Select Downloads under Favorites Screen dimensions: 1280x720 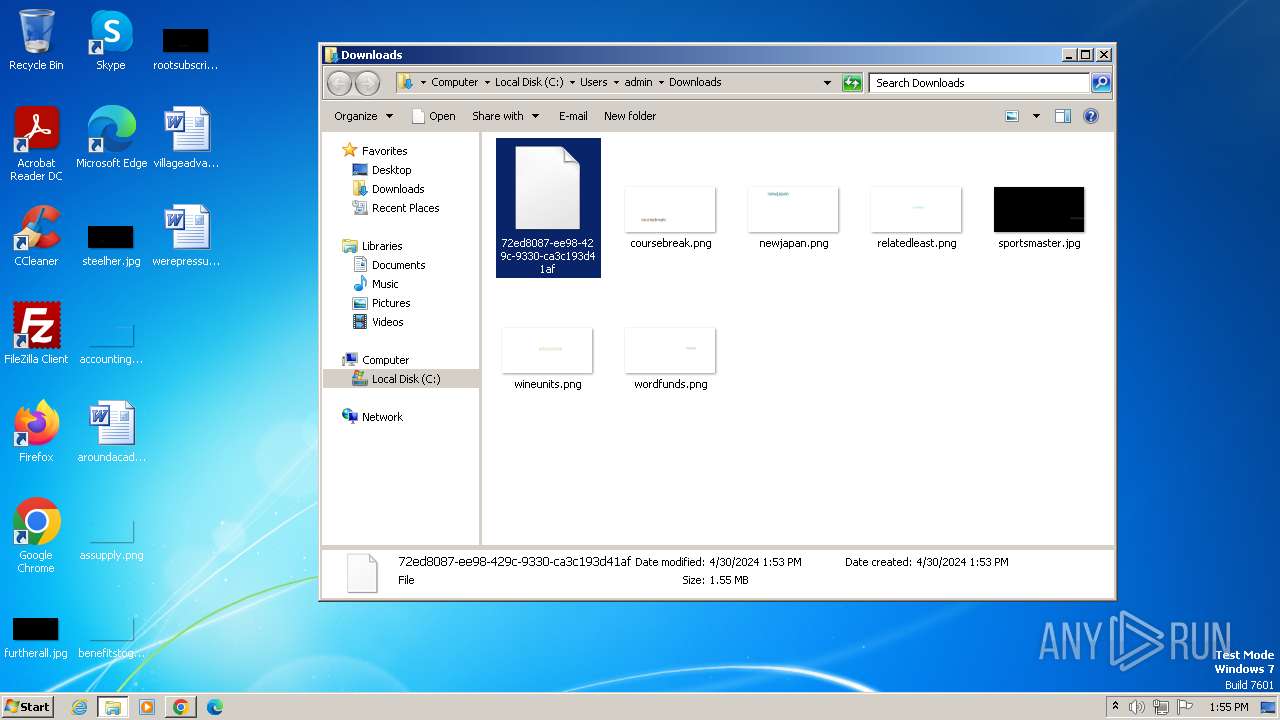398,189
